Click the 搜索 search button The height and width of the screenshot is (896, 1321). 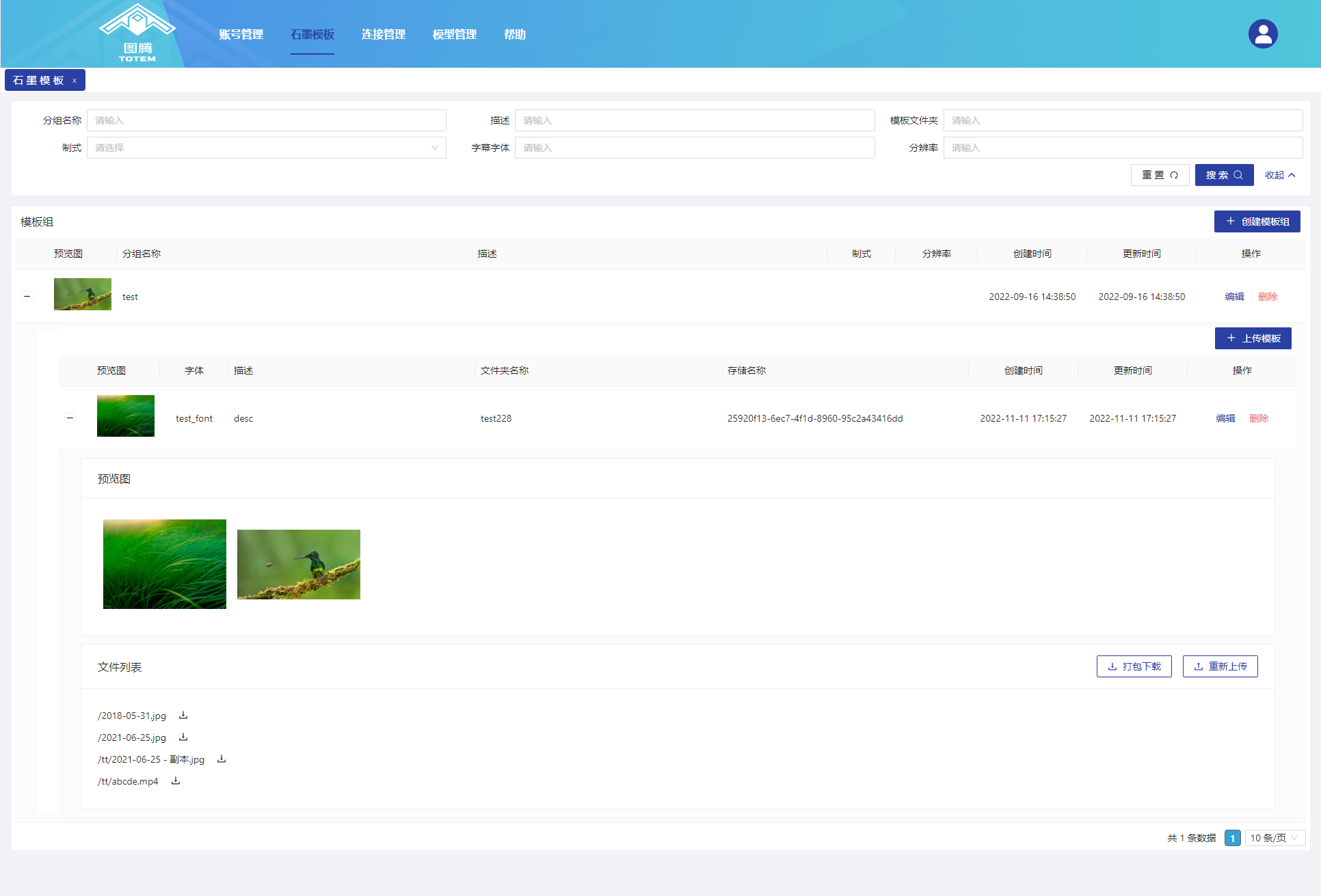coord(1224,175)
